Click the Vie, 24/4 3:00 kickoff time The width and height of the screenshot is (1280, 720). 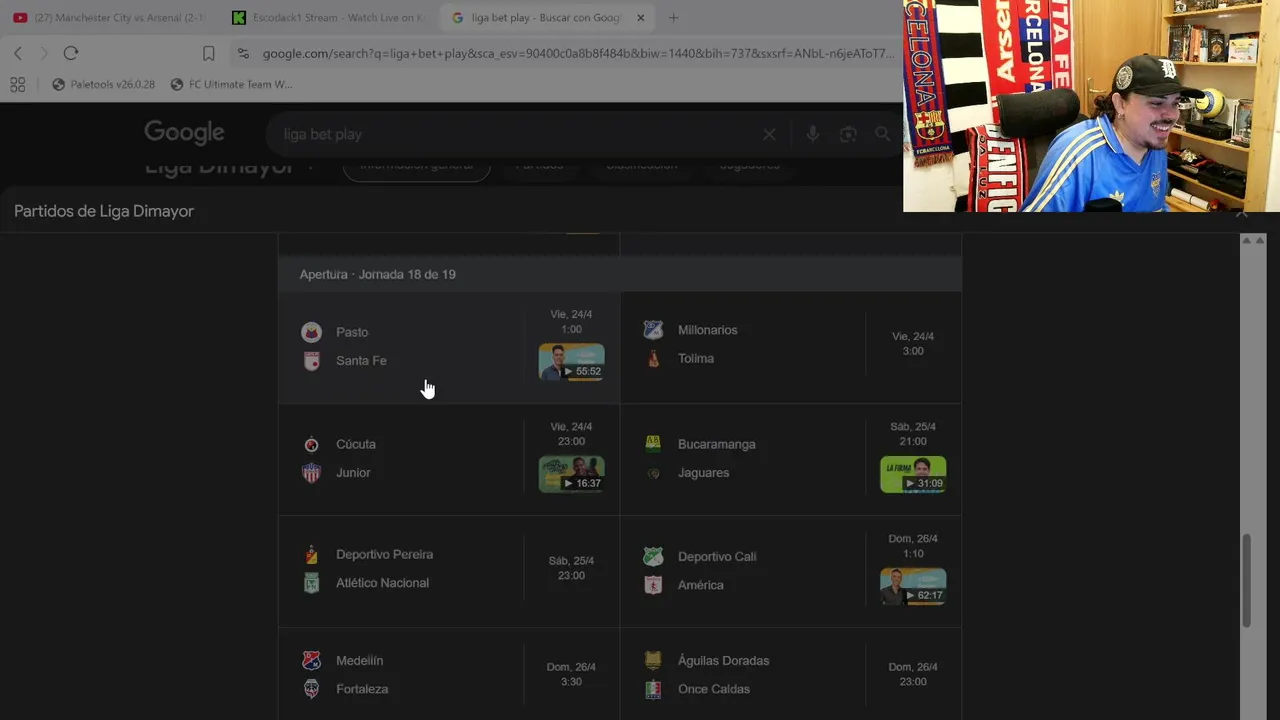(913, 344)
